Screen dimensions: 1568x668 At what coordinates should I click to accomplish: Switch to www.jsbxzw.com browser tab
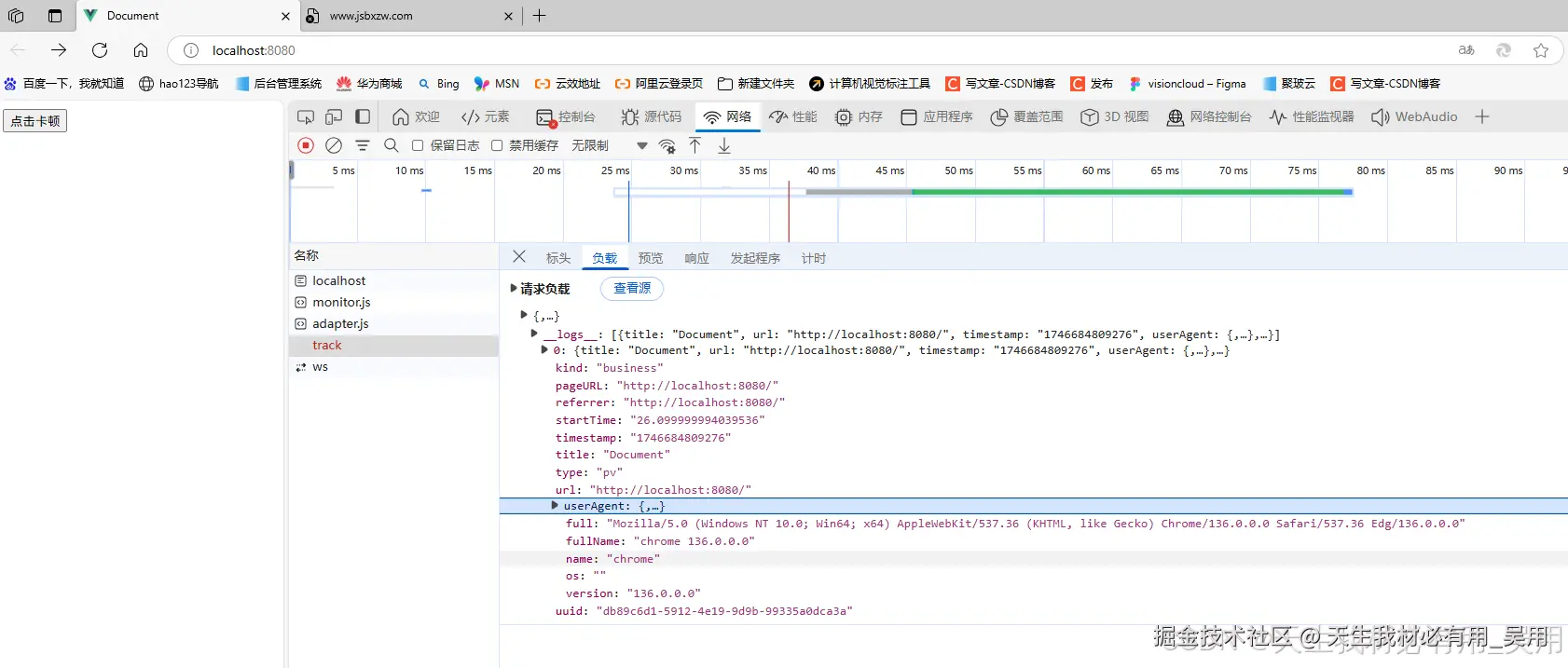[410, 16]
